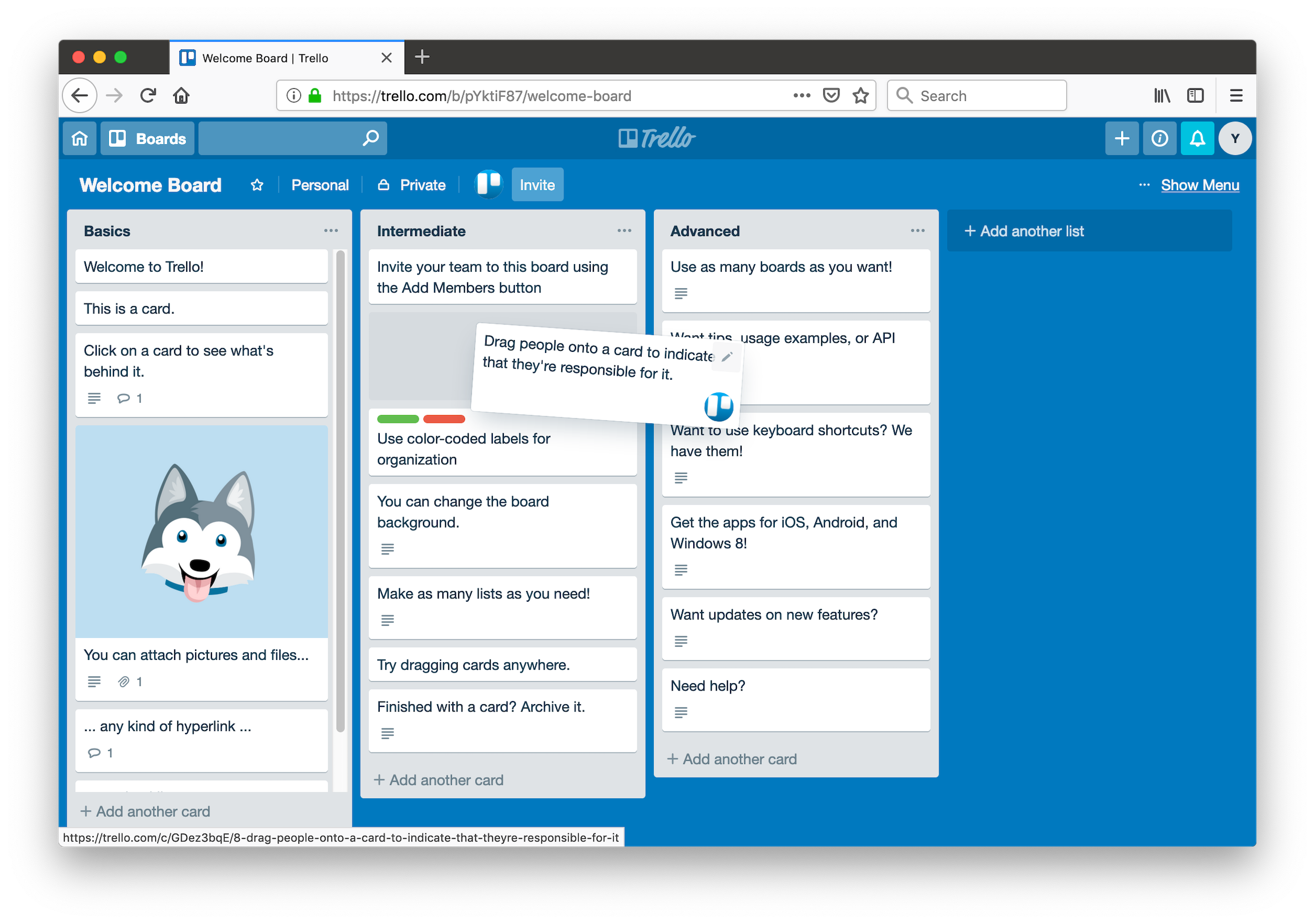The image size is (1315, 924).
Task: Expand the Advanced list overflow menu
Action: pyautogui.click(x=917, y=231)
